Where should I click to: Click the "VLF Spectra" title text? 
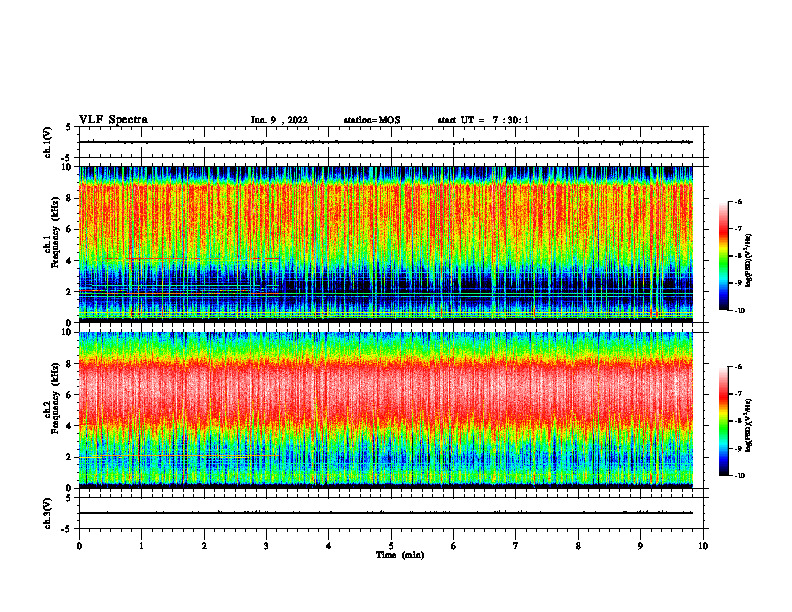113,120
